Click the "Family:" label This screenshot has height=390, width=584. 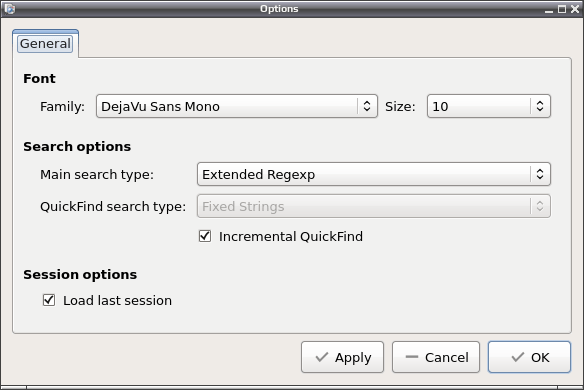point(62,107)
